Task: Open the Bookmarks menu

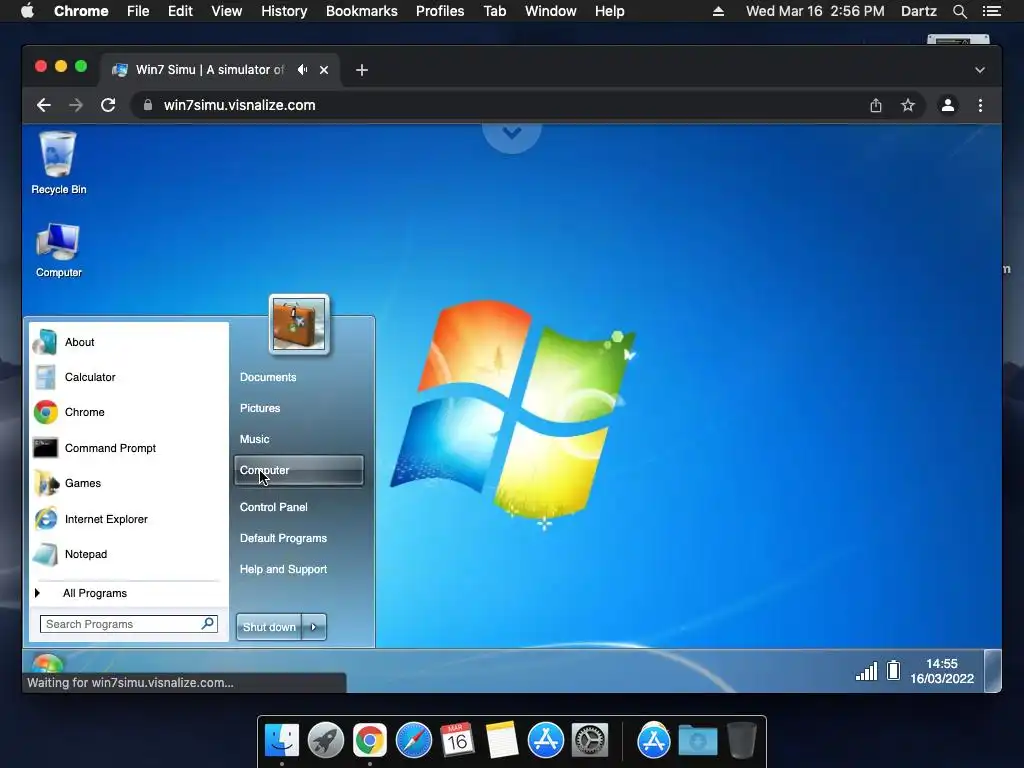Action: pos(362,11)
